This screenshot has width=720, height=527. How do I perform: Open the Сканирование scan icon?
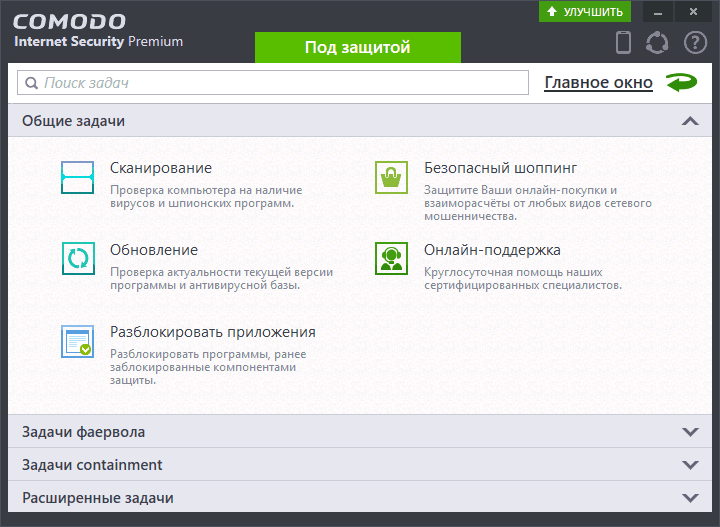point(78,177)
